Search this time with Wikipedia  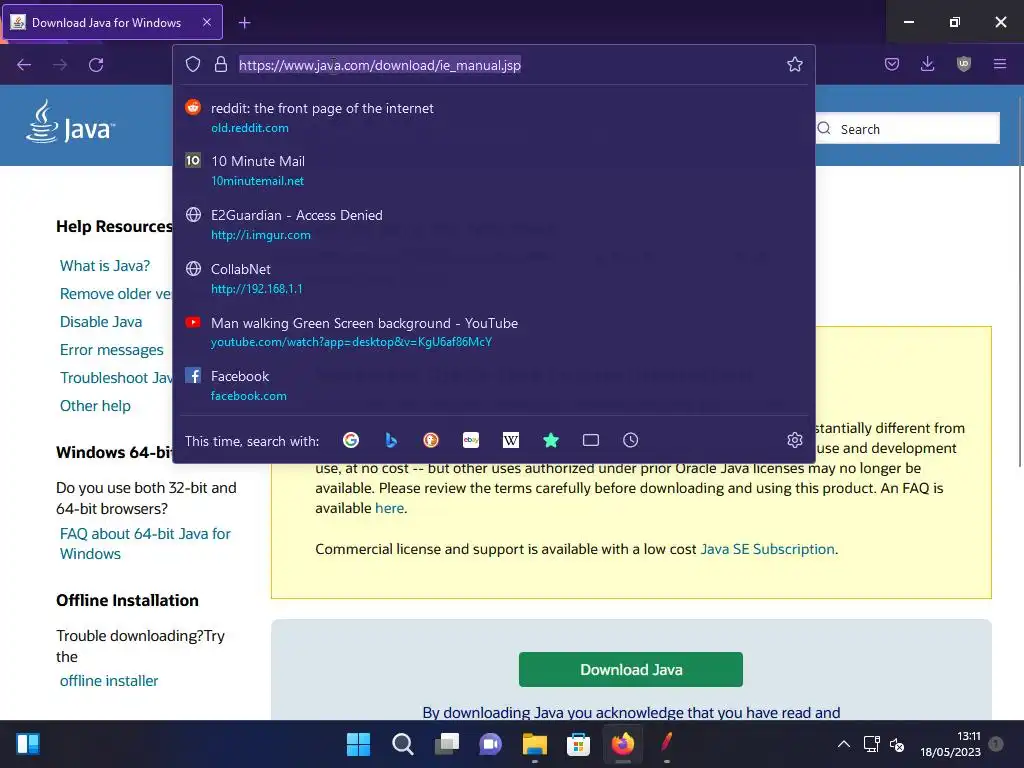click(511, 440)
